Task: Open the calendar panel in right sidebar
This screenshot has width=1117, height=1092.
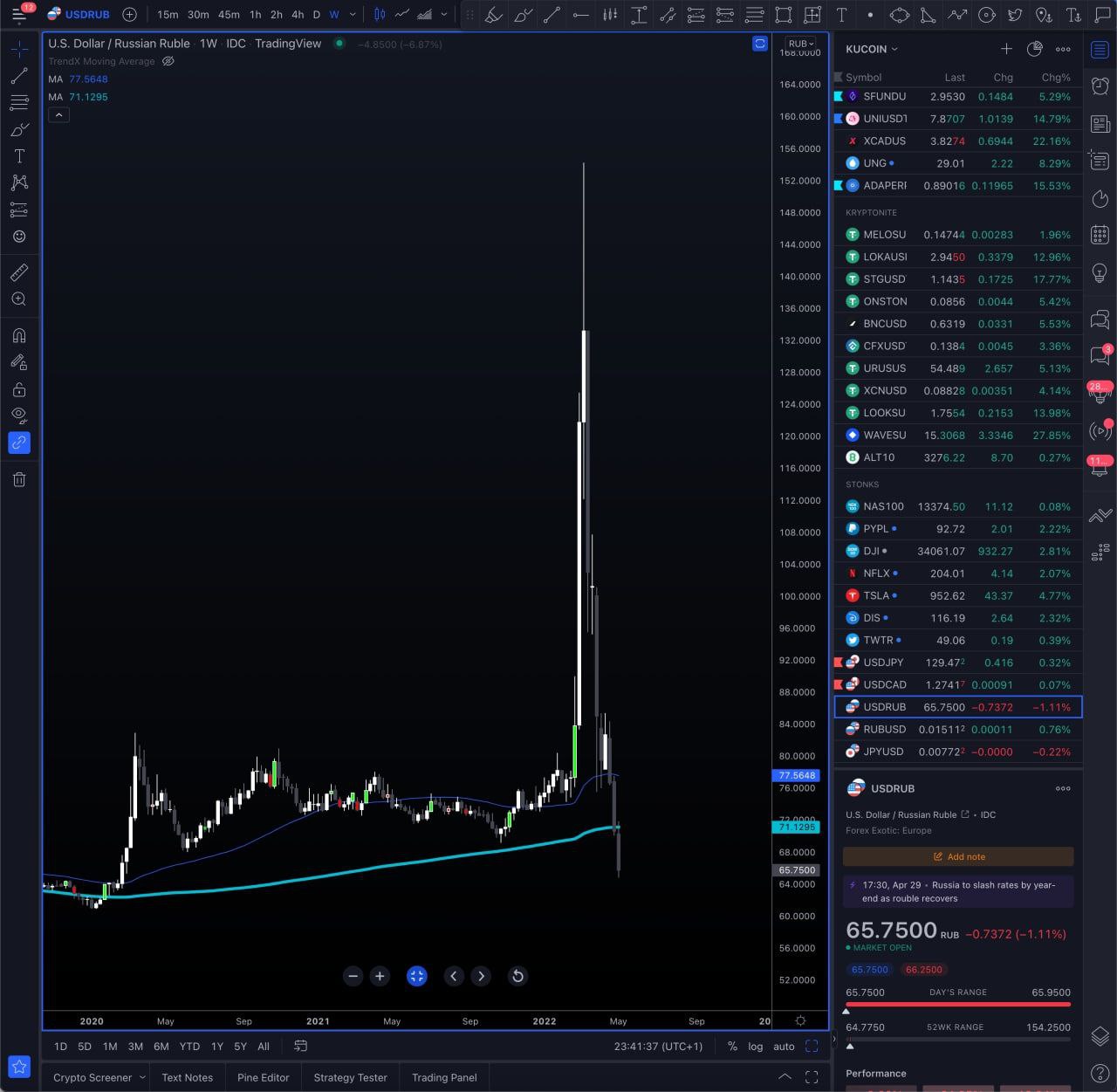Action: [x=1100, y=234]
